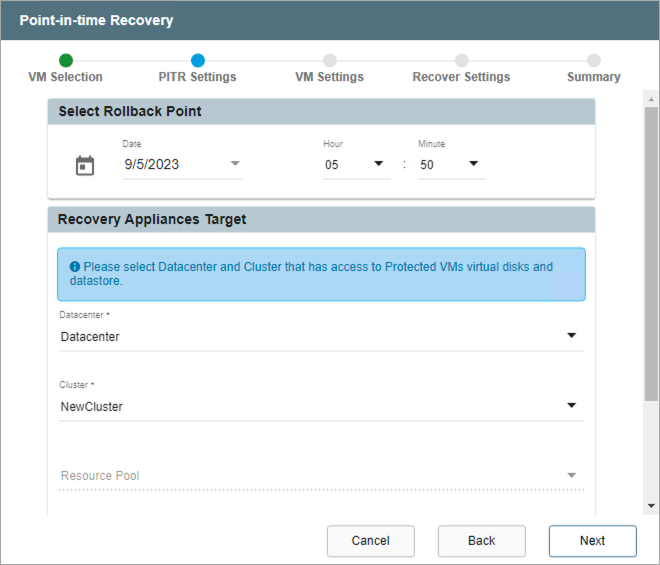Expand the Resource Pool dropdown
660x565 pixels.
[x=320, y=476]
